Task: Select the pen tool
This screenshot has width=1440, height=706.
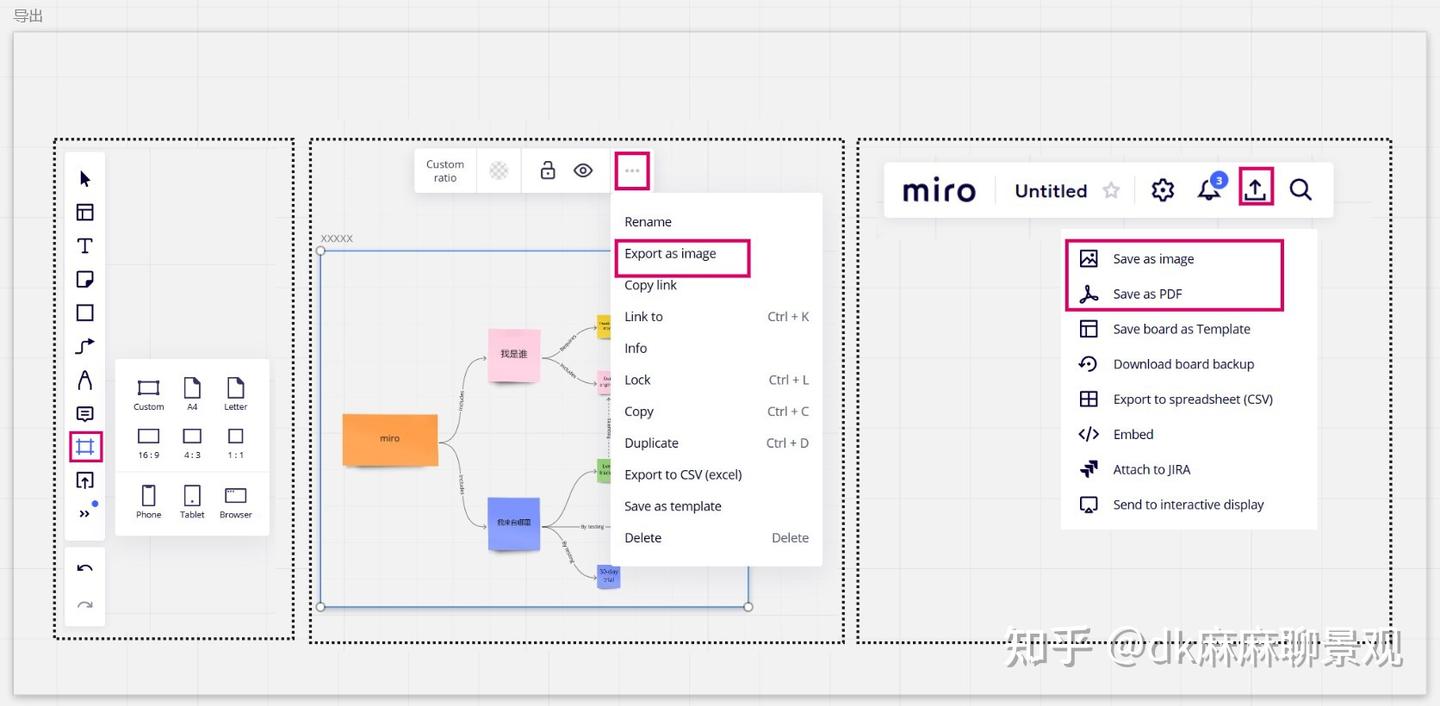Action: (84, 380)
